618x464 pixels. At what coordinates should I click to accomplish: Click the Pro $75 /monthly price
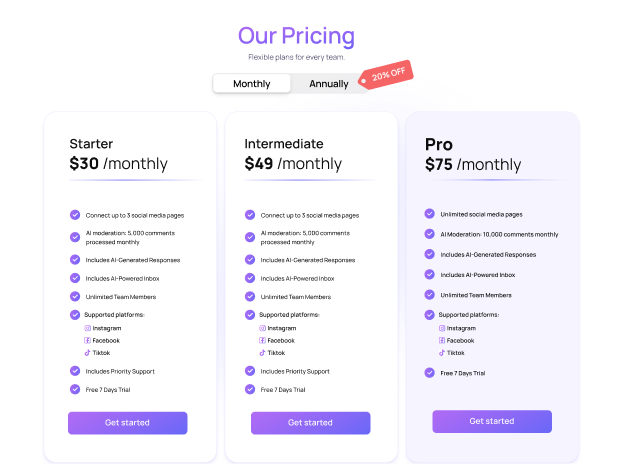472,165
